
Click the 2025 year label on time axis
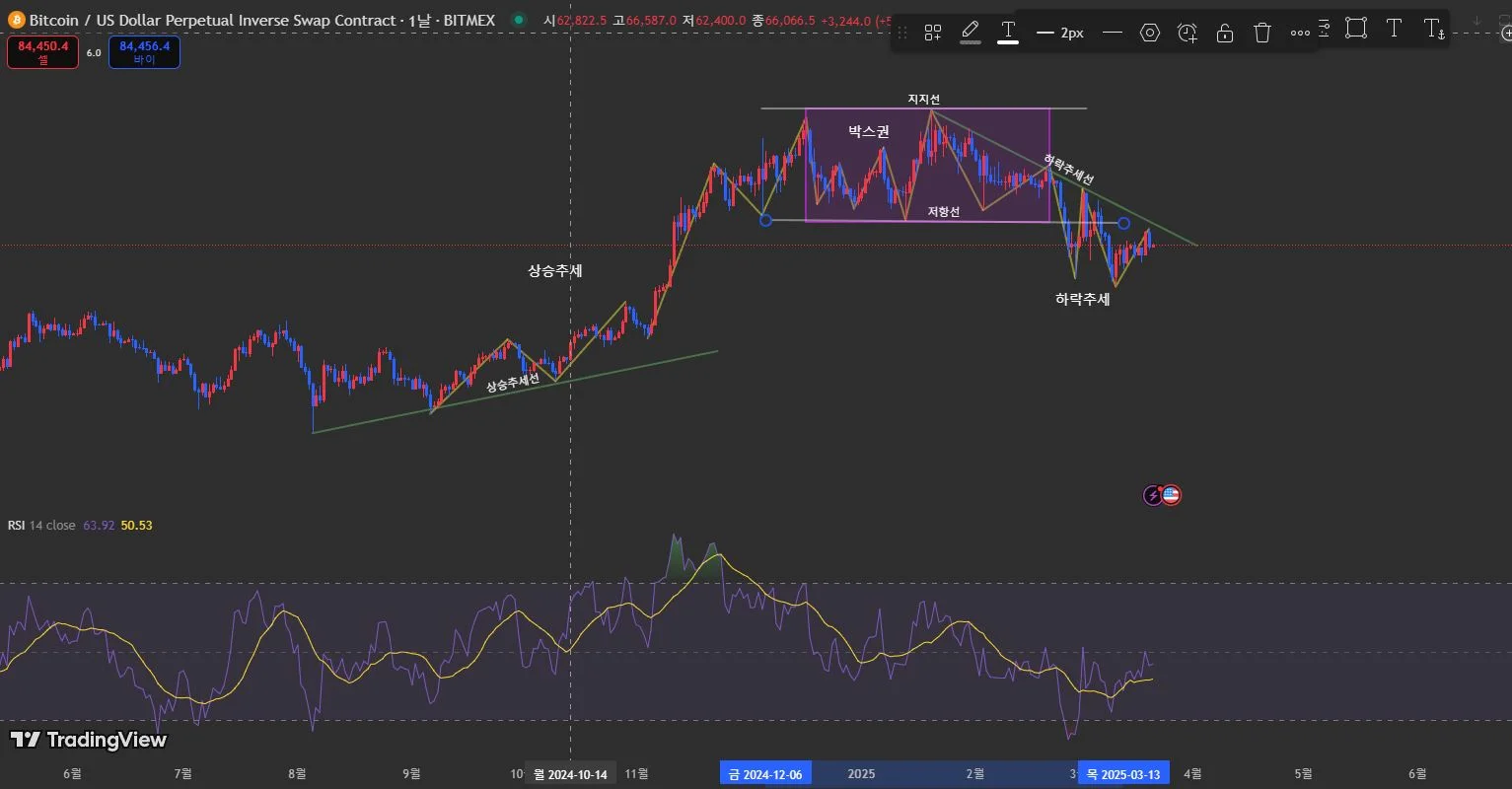pyautogui.click(x=862, y=774)
